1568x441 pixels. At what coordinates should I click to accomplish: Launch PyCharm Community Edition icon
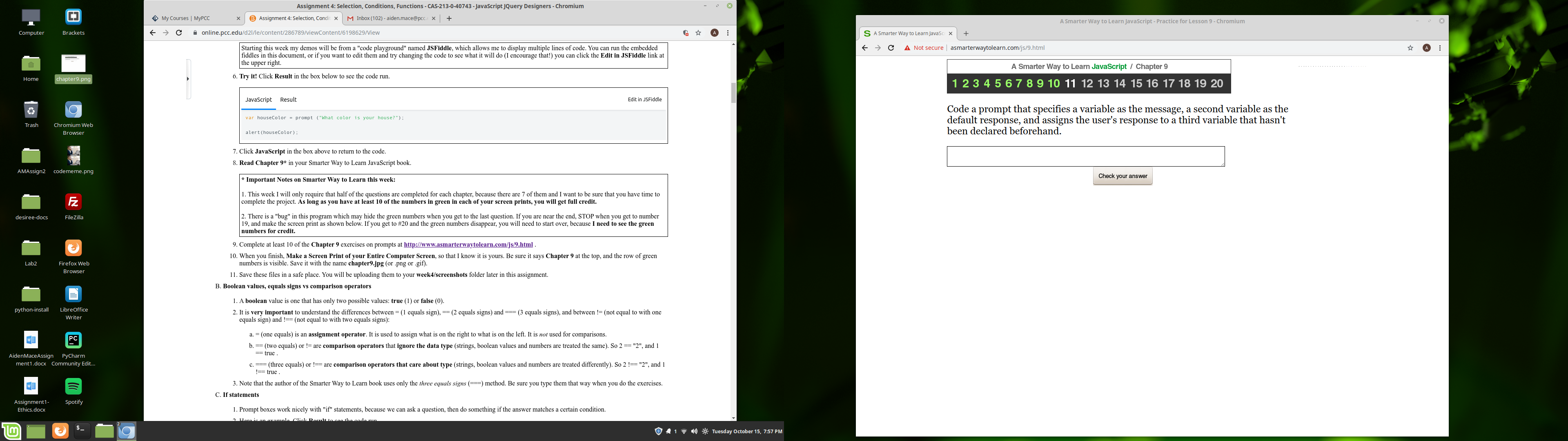(x=73, y=341)
